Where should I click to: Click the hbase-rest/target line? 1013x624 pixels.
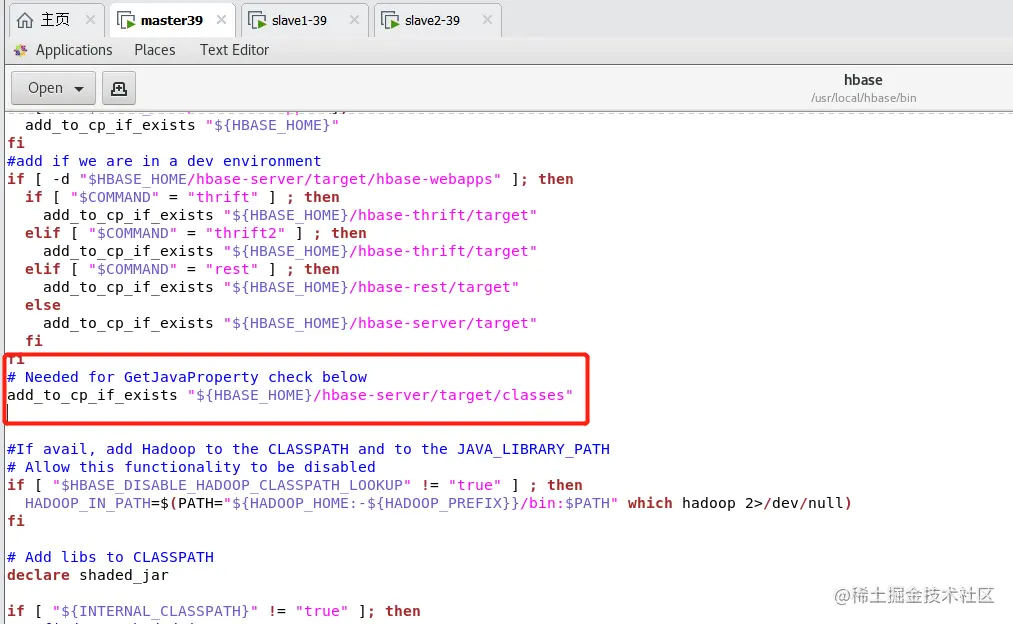[281, 287]
